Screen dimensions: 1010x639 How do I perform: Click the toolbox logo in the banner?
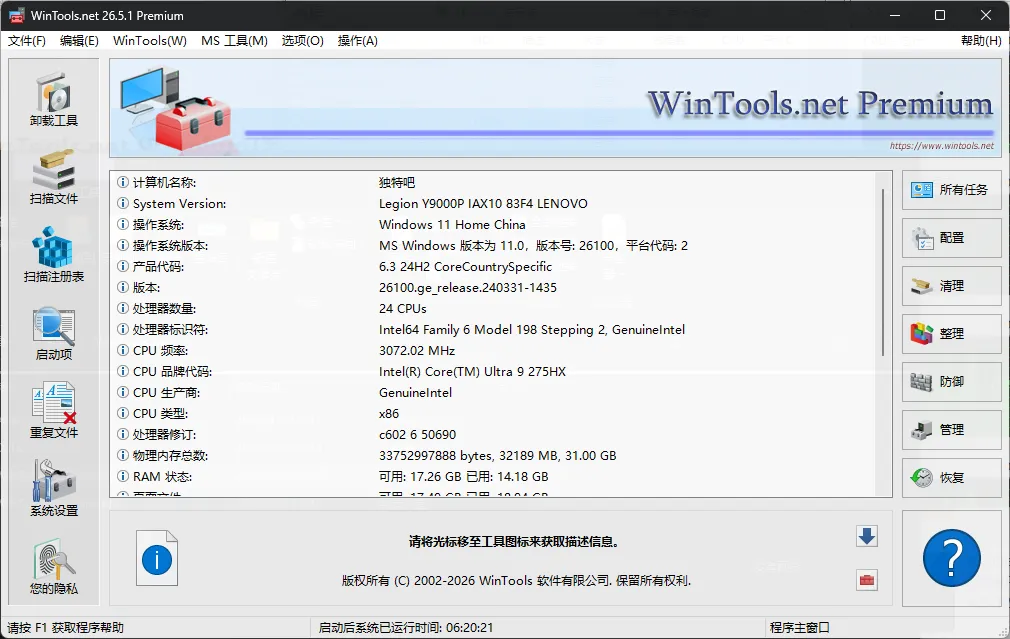tap(175, 108)
